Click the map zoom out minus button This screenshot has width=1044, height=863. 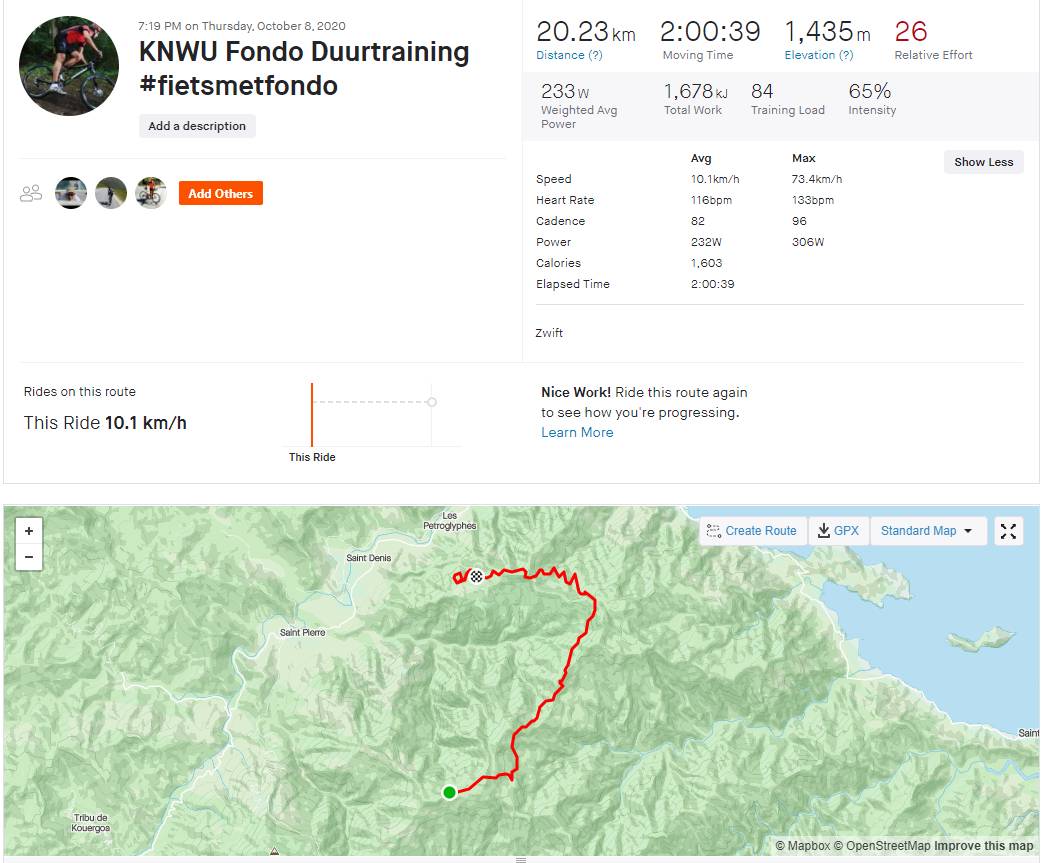pos(29,557)
